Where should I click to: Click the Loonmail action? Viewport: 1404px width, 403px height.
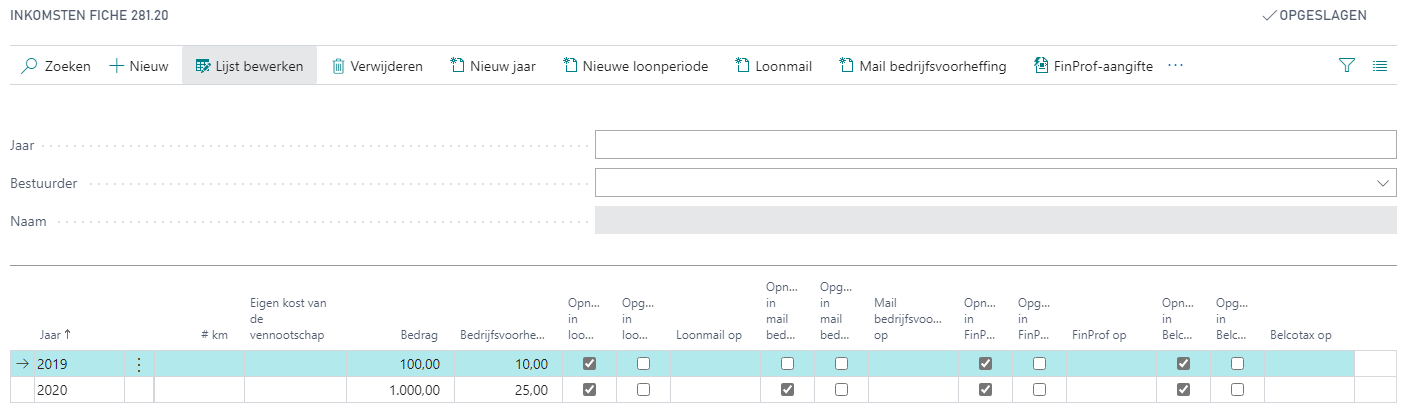coord(773,66)
